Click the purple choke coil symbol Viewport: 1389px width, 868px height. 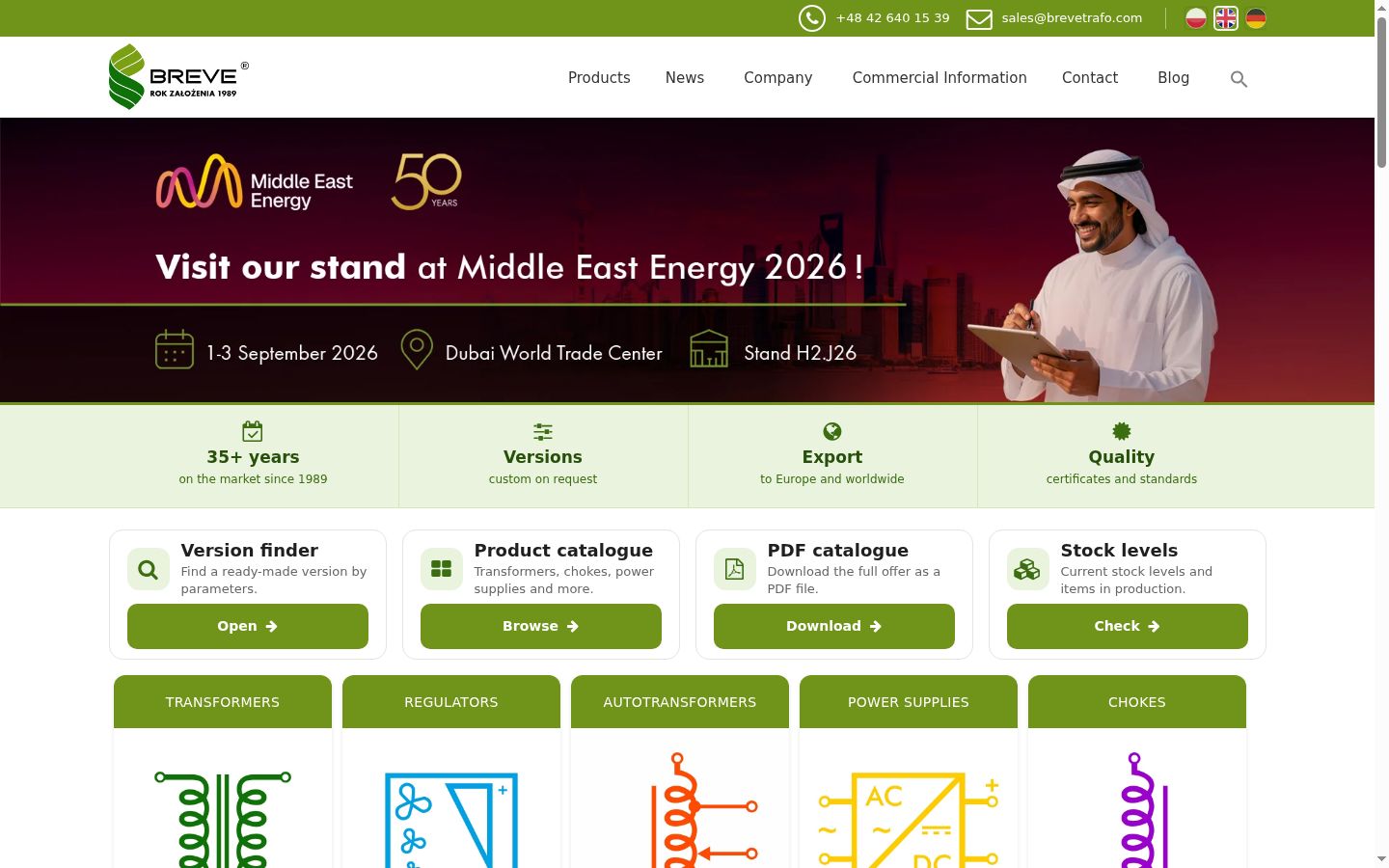1144,810
